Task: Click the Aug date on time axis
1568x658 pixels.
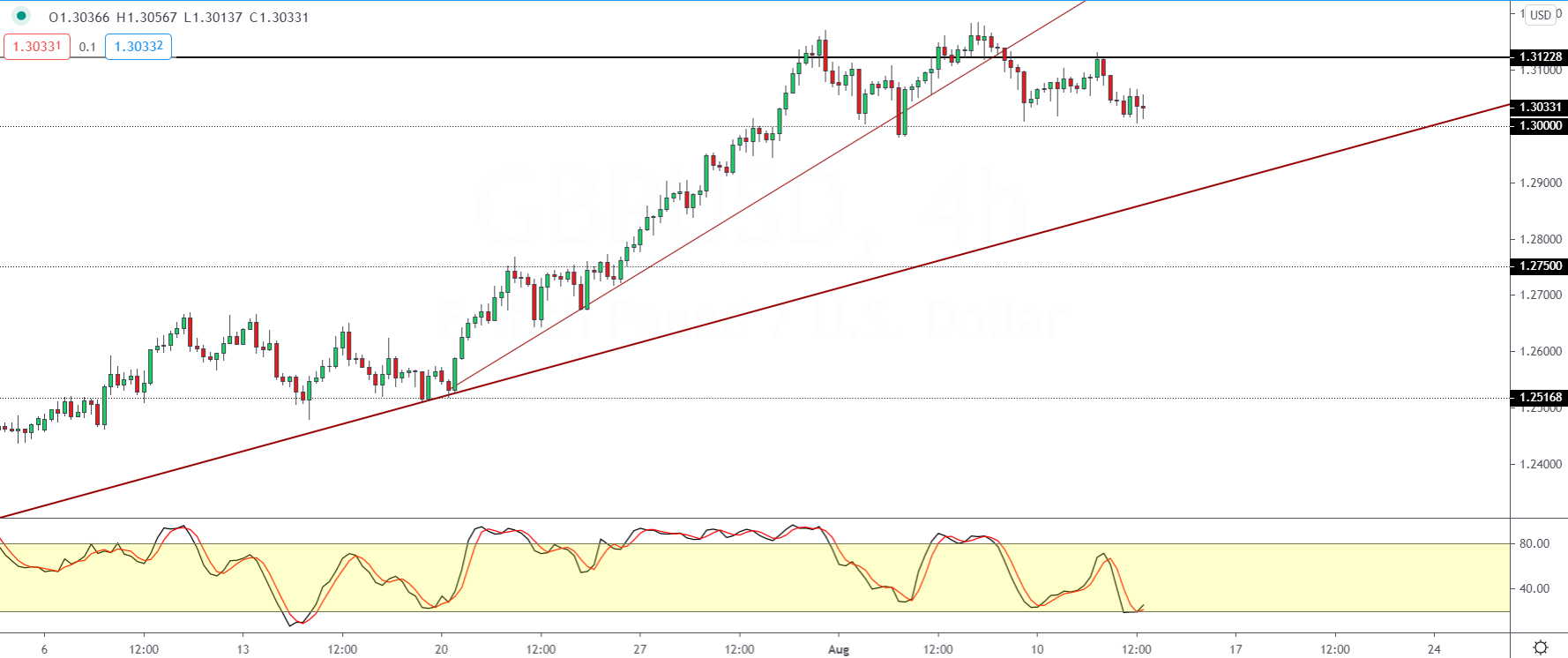Action: click(839, 650)
